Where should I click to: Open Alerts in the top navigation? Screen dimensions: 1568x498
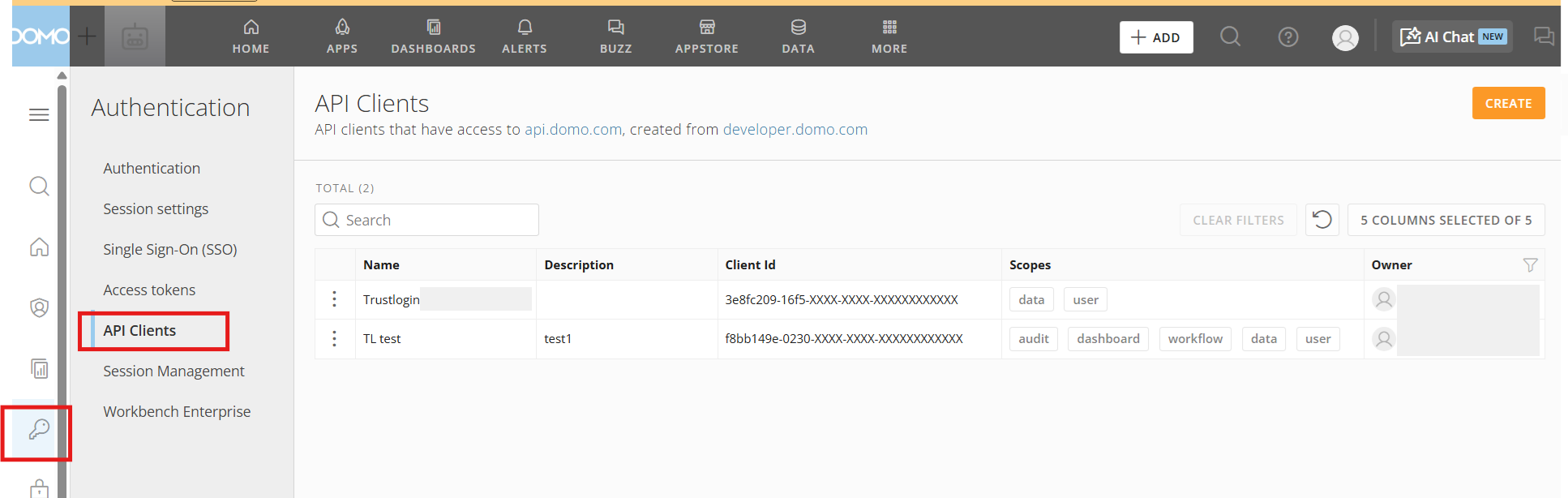point(525,37)
